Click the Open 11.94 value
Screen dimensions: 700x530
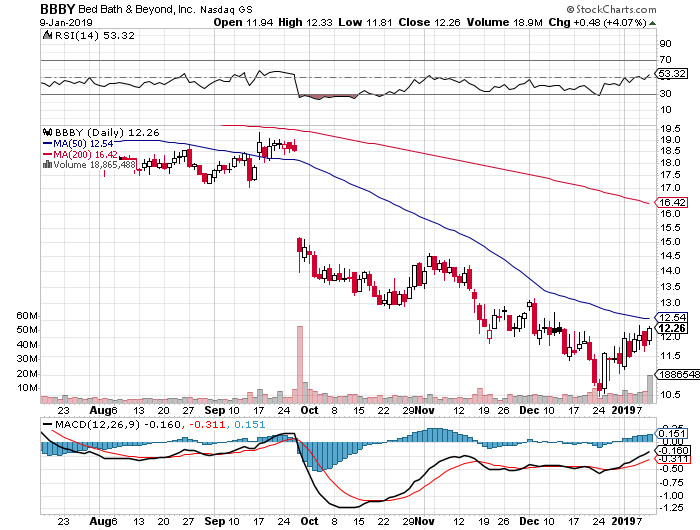(243, 22)
